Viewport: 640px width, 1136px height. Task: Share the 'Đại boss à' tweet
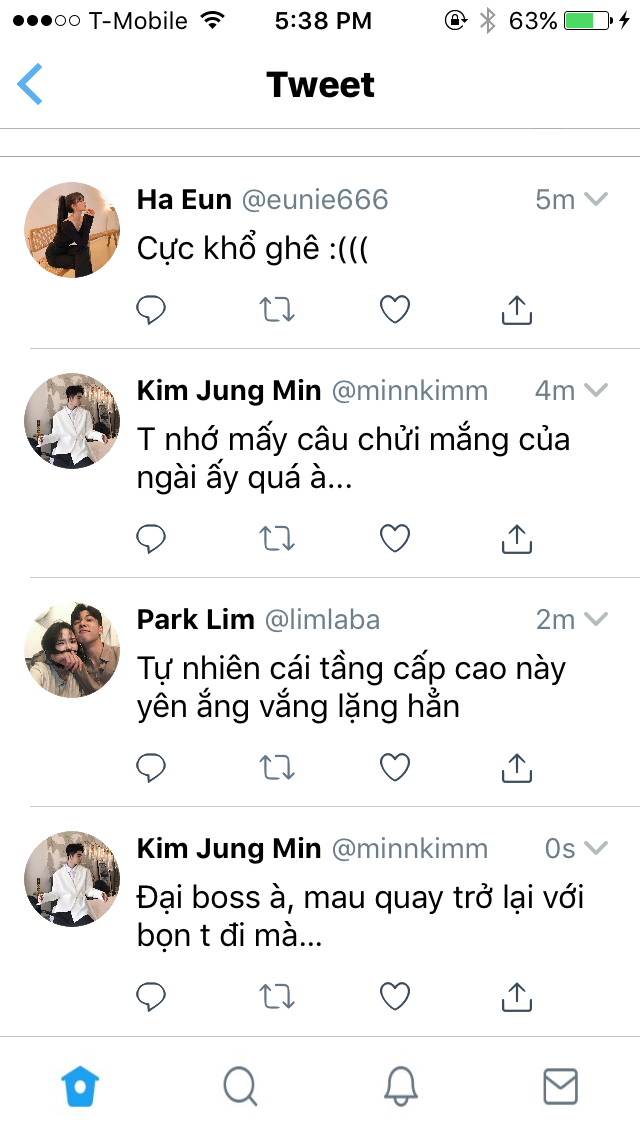pyautogui.click(x=517, y=996)
